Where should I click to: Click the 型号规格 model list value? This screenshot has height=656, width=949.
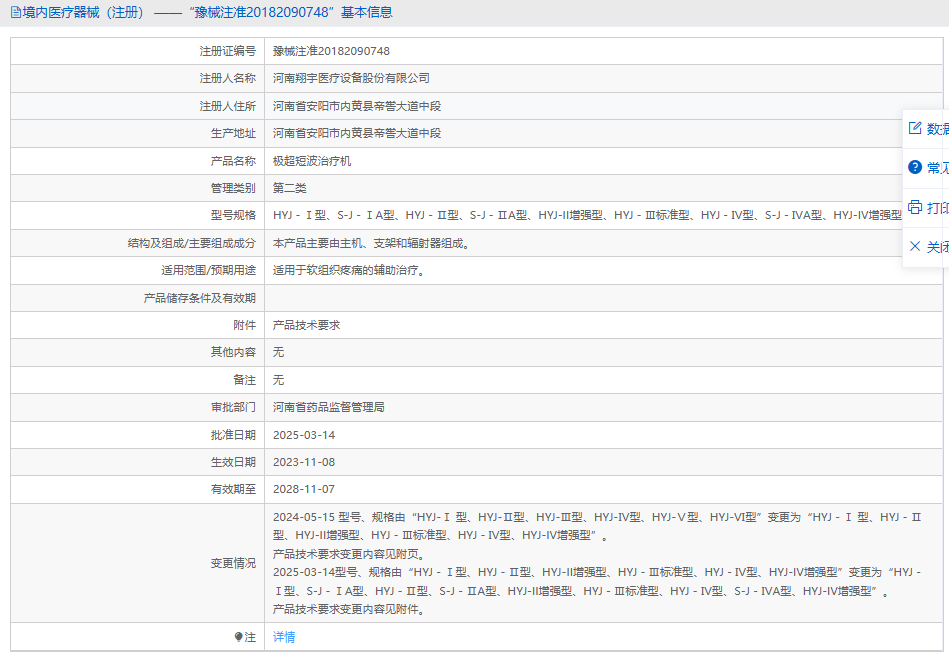[587, 215]
